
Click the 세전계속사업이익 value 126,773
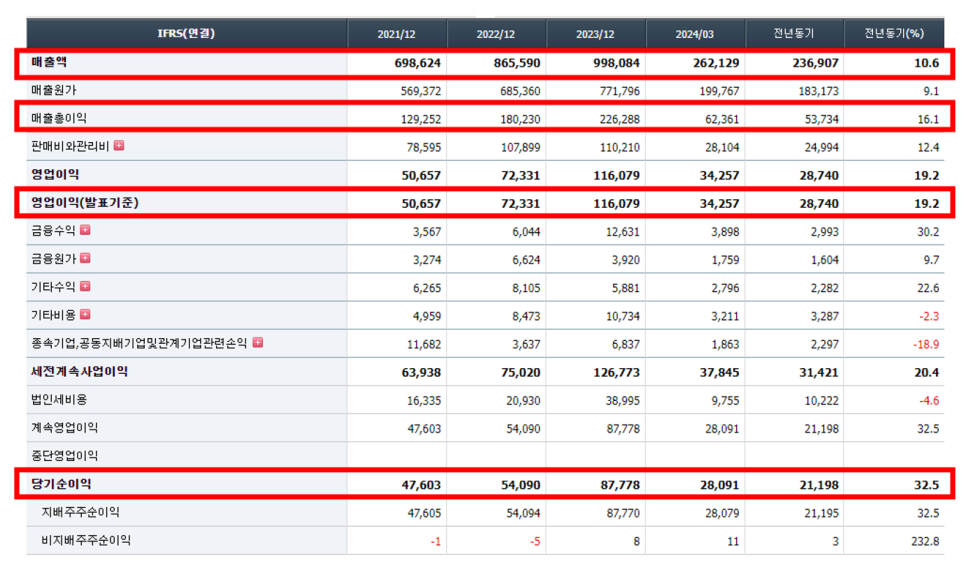pos(617,373)
